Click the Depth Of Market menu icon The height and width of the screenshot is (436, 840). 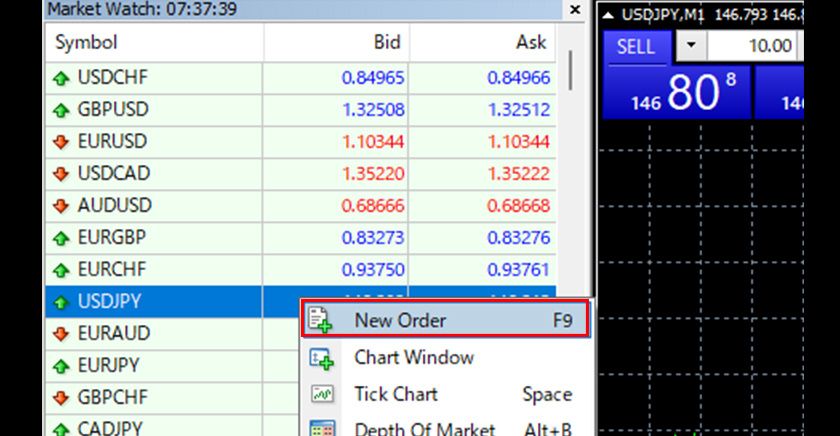pos(321,428)
